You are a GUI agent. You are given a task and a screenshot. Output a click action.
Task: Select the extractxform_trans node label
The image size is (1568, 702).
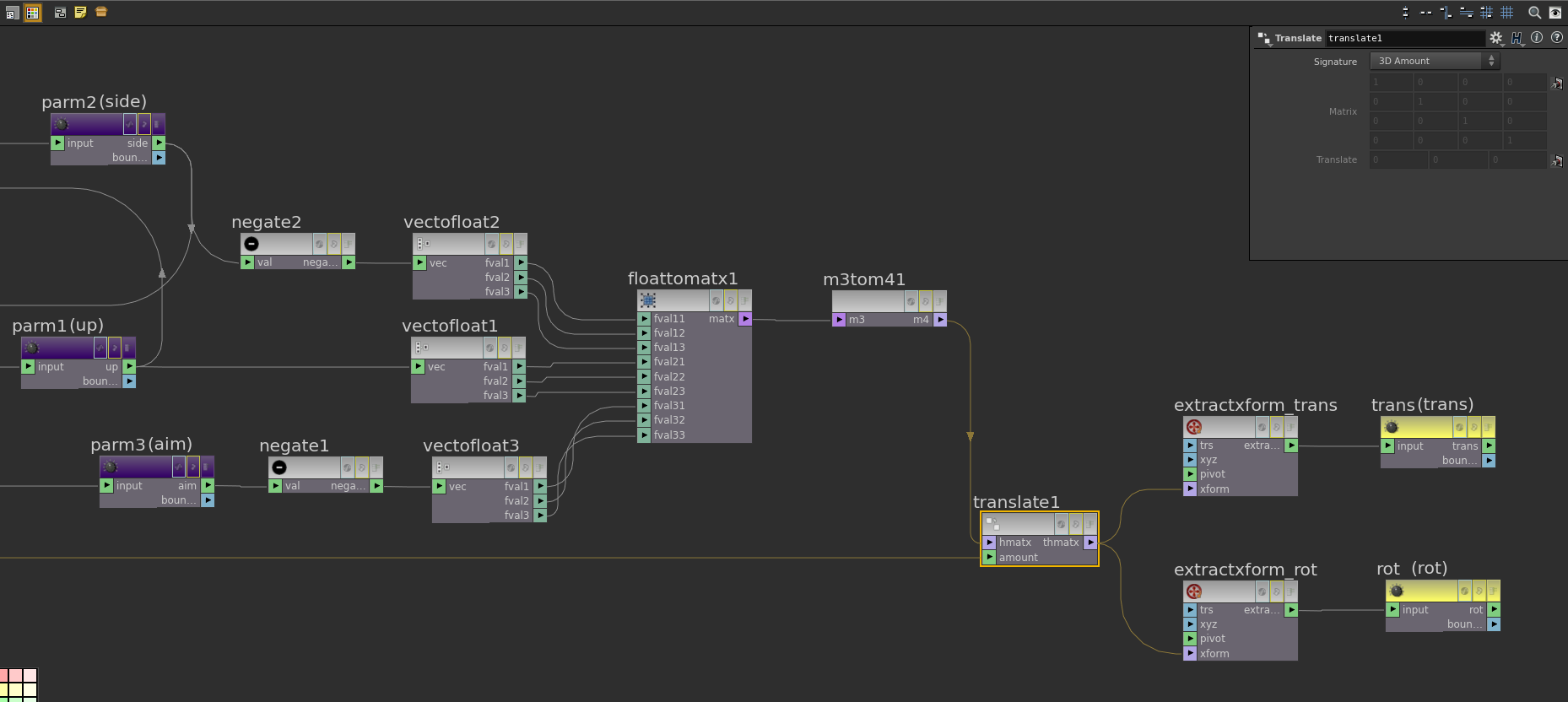[1256, 405]
